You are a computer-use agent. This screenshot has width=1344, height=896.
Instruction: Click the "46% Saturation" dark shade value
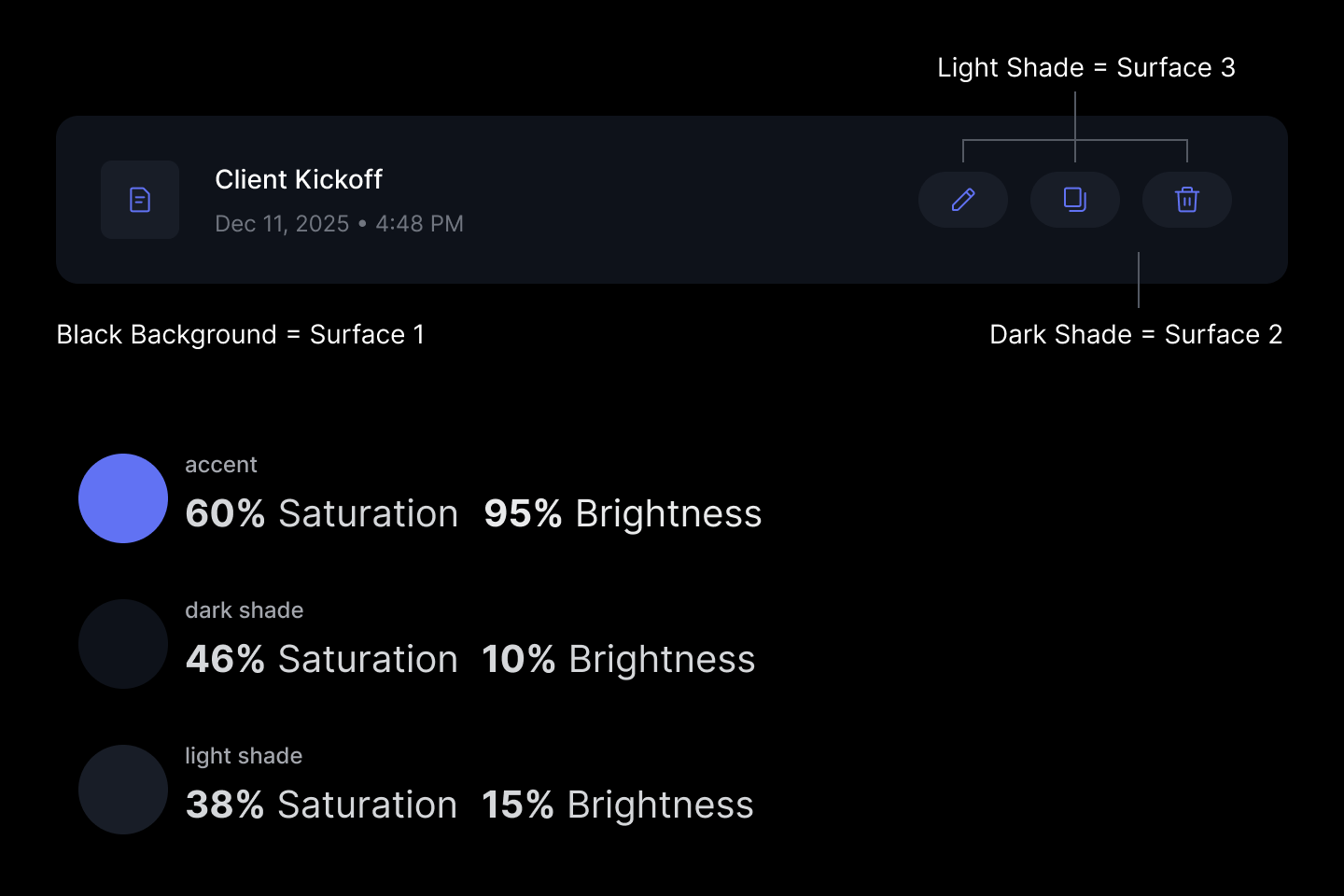pyautogui.click(x=321, y=660)
